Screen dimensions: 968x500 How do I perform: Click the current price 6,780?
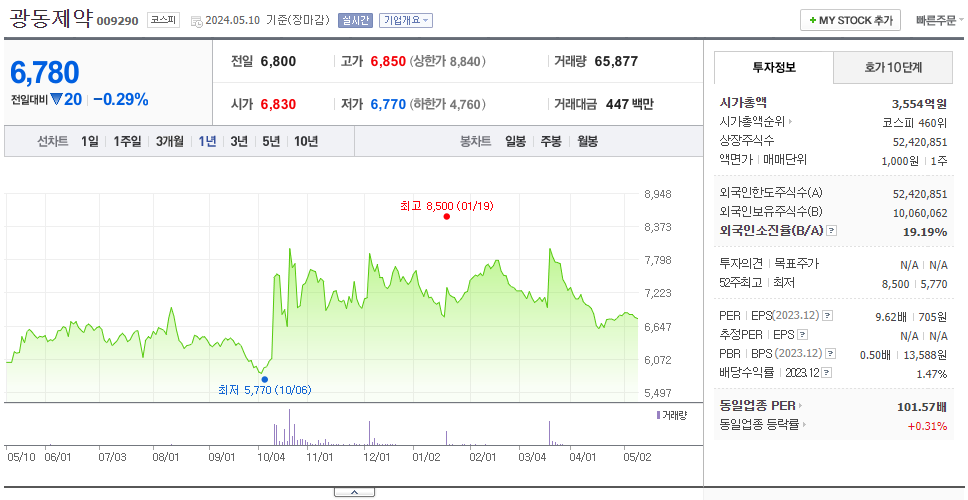44,73
